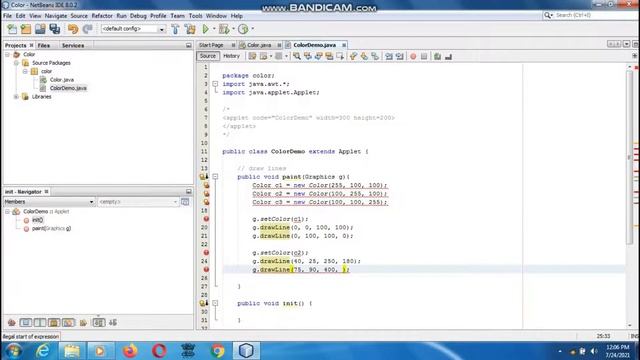Screen dimensions: 640x360
Task: Click the Open Project icon
Action: pyautogui.click(x=40, y=29)
